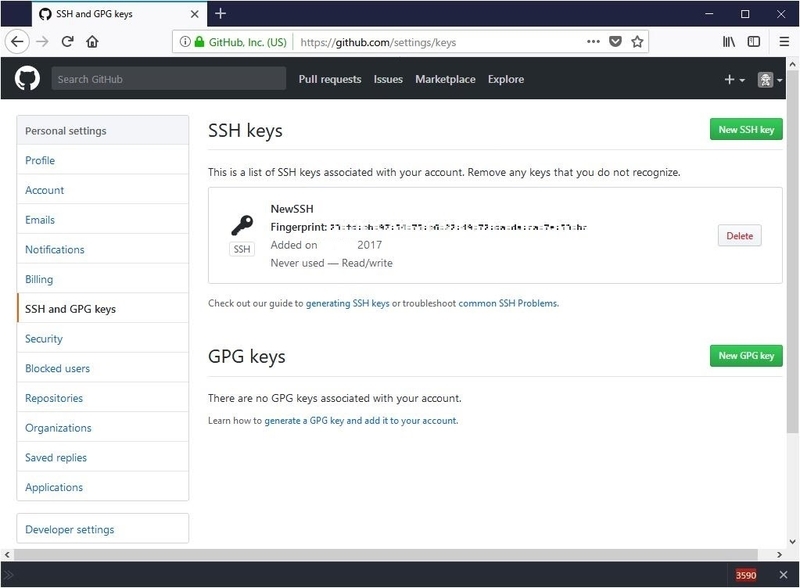Follow the generating SSH keys guide link
The height and width of the screenshot is (588, 800).
tap(347, 303)
